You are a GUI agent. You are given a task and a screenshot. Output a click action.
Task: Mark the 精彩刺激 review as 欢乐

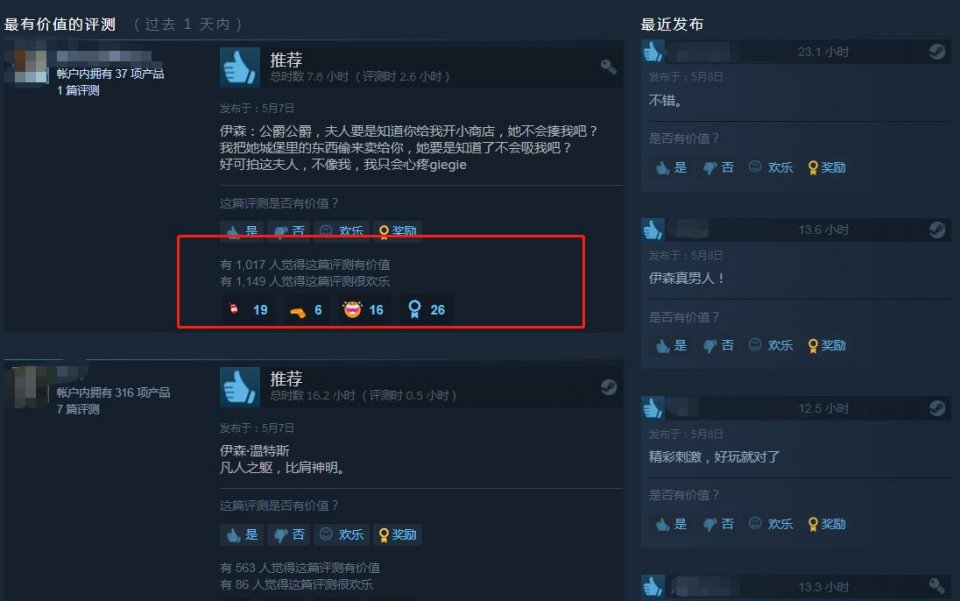pos(771,524)
